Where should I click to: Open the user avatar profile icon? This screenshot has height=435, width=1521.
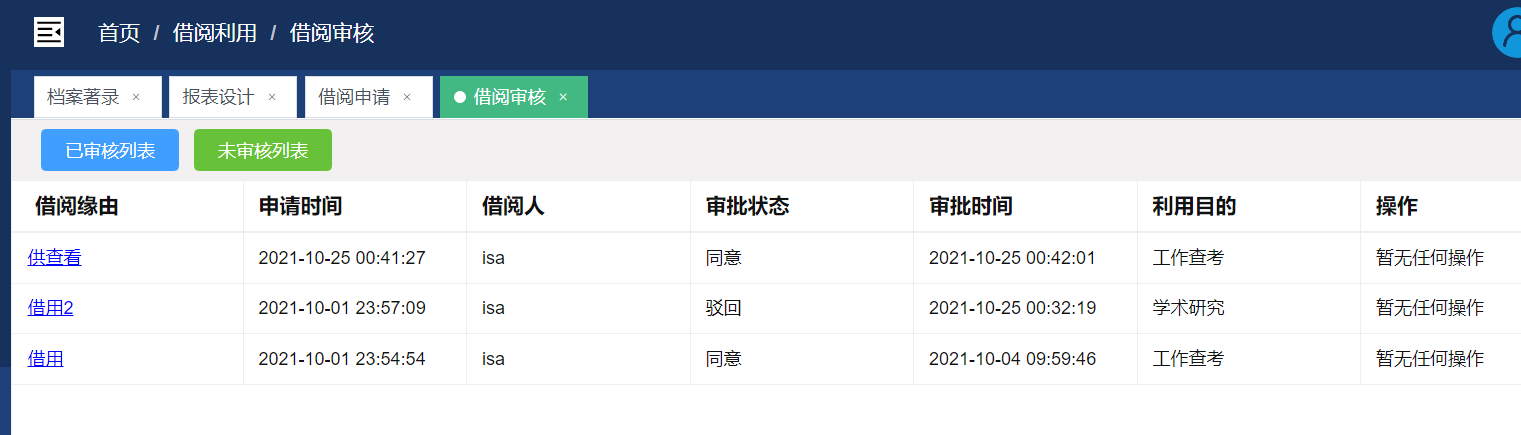(1508, 33)
